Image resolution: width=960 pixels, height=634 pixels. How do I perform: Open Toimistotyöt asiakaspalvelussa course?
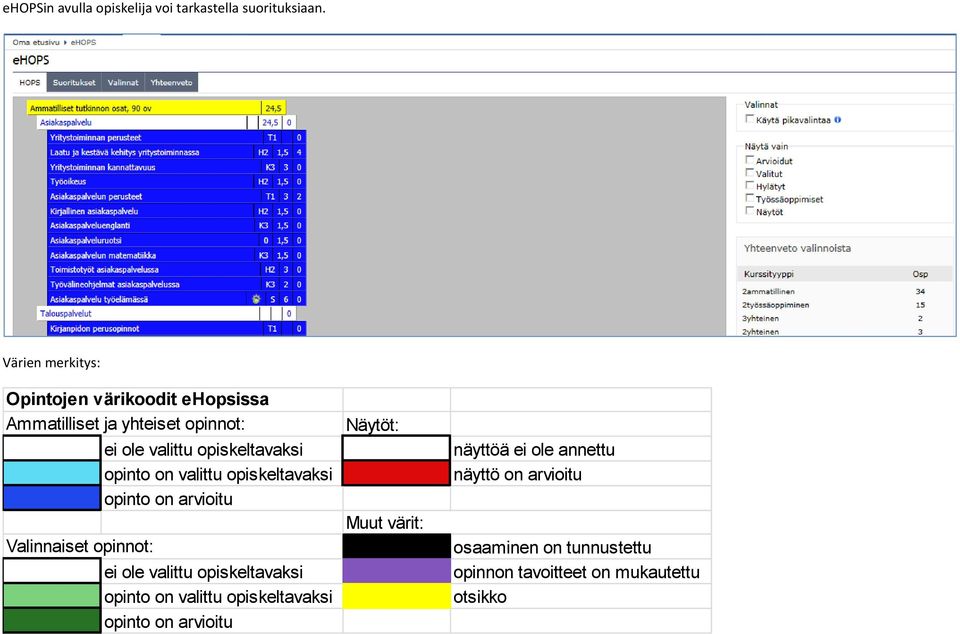click(x=177, y=269)
